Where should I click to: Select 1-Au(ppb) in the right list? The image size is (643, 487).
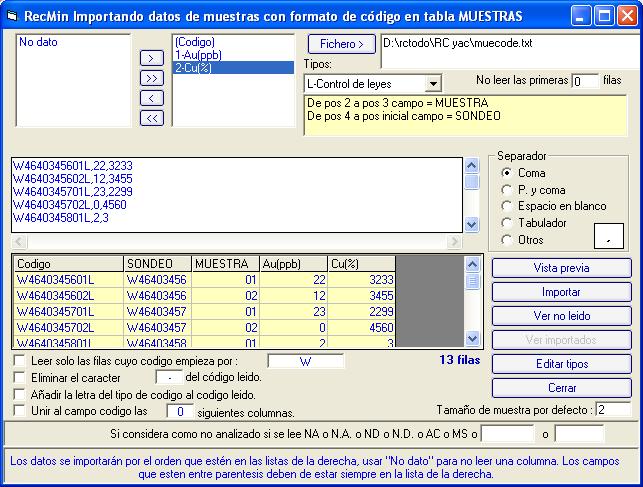pos(233,55)
